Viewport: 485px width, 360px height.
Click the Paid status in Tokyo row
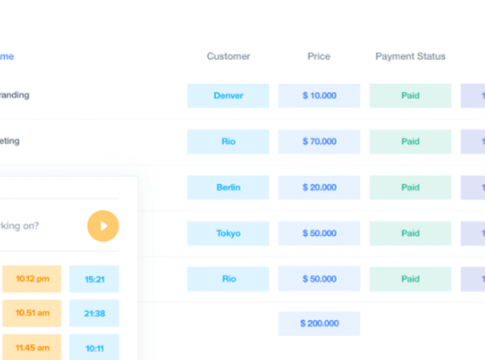tap(410, 233)
